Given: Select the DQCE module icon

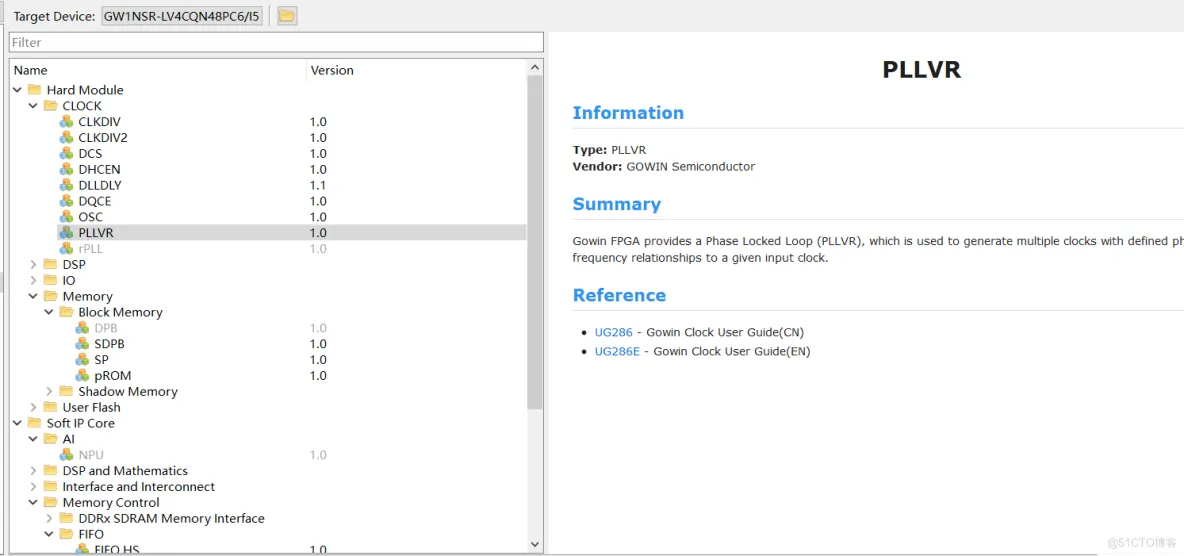Looking at the screenshot, I should coord(66,201).
